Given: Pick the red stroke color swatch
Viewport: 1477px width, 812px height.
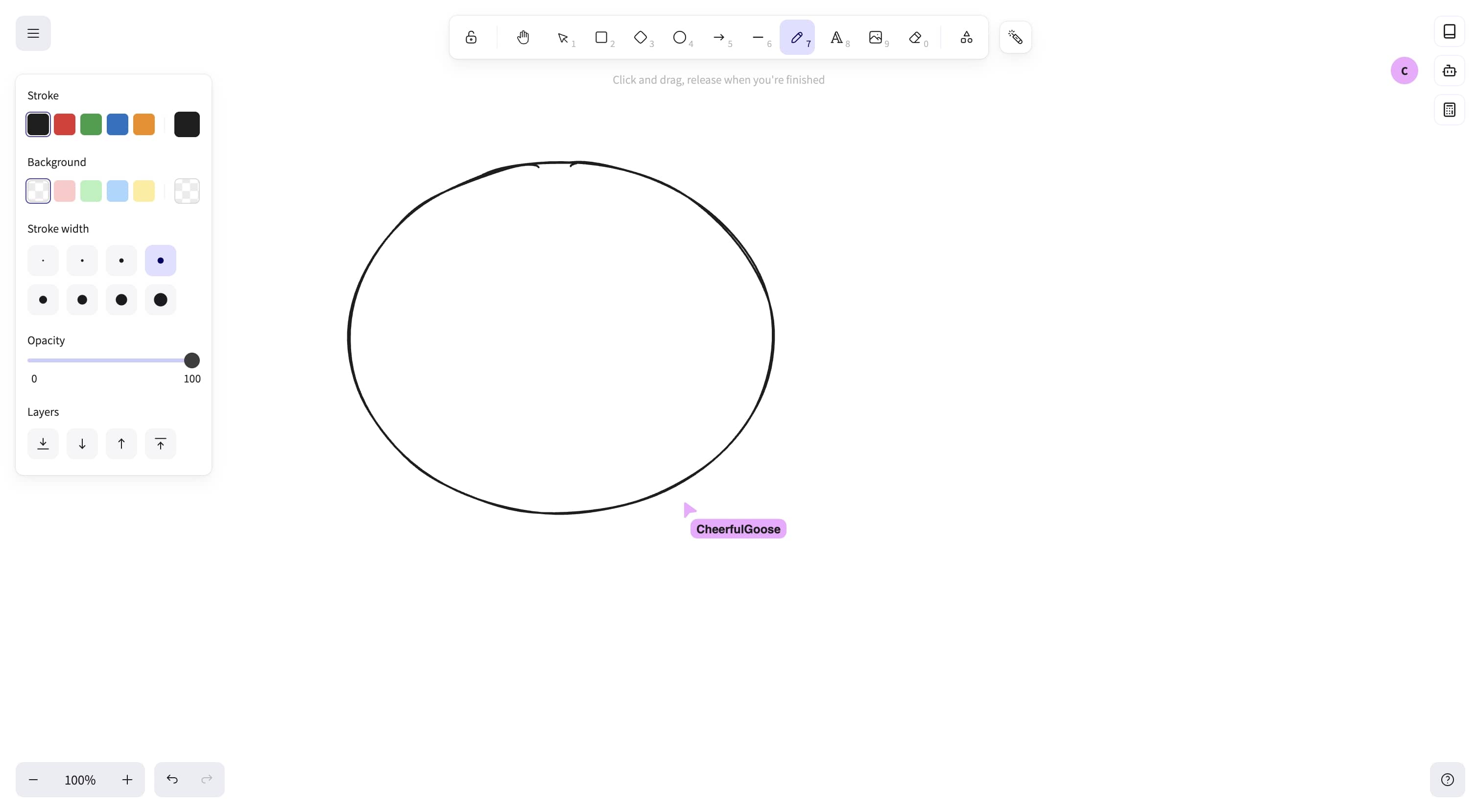Looking at the screenshot, I should coord(65,124).
